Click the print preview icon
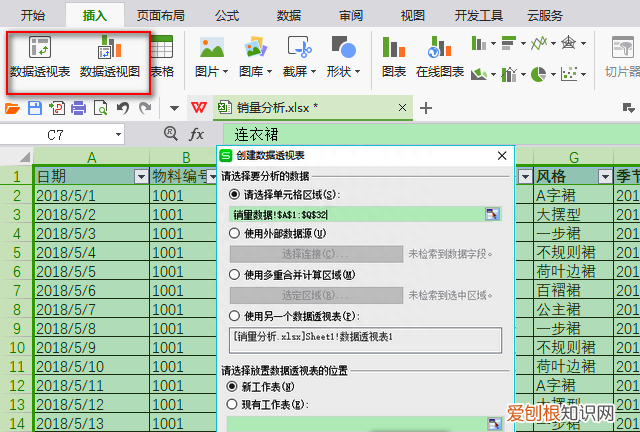The image size is (640, 432). pos(100,108)
